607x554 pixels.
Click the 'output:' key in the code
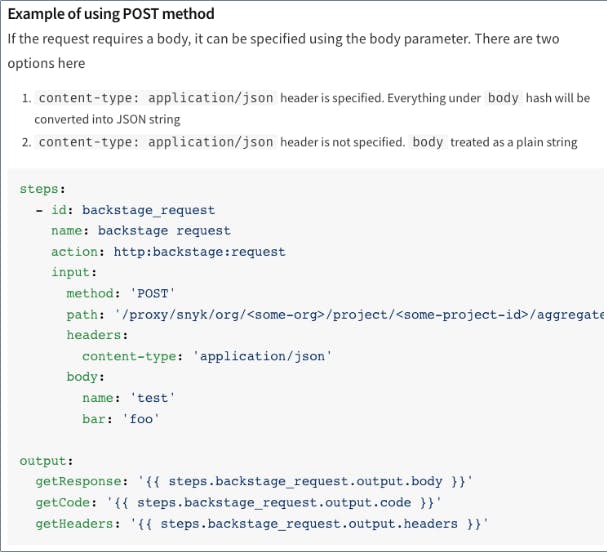[x=46, y=461]
